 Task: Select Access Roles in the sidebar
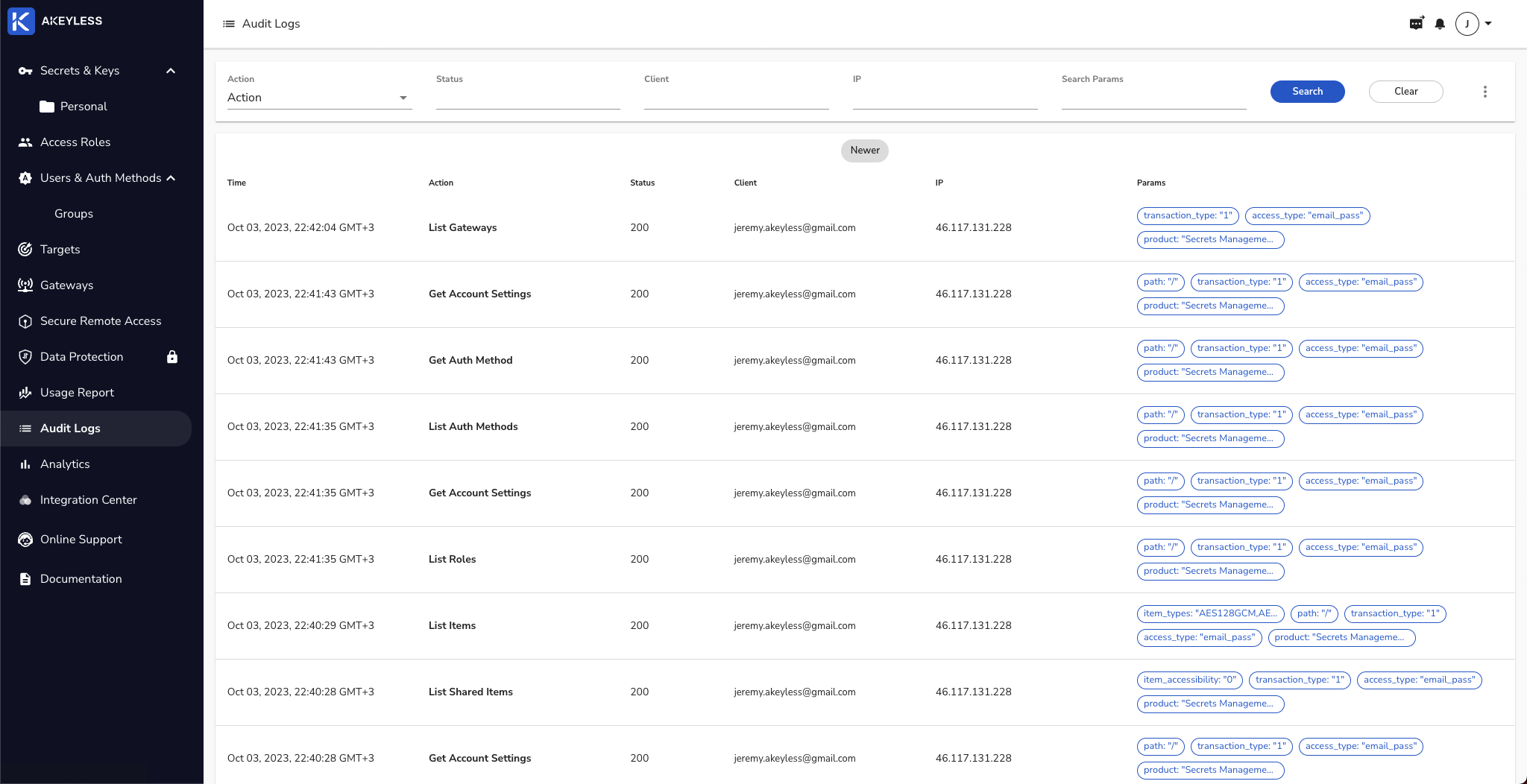point(75,142)
